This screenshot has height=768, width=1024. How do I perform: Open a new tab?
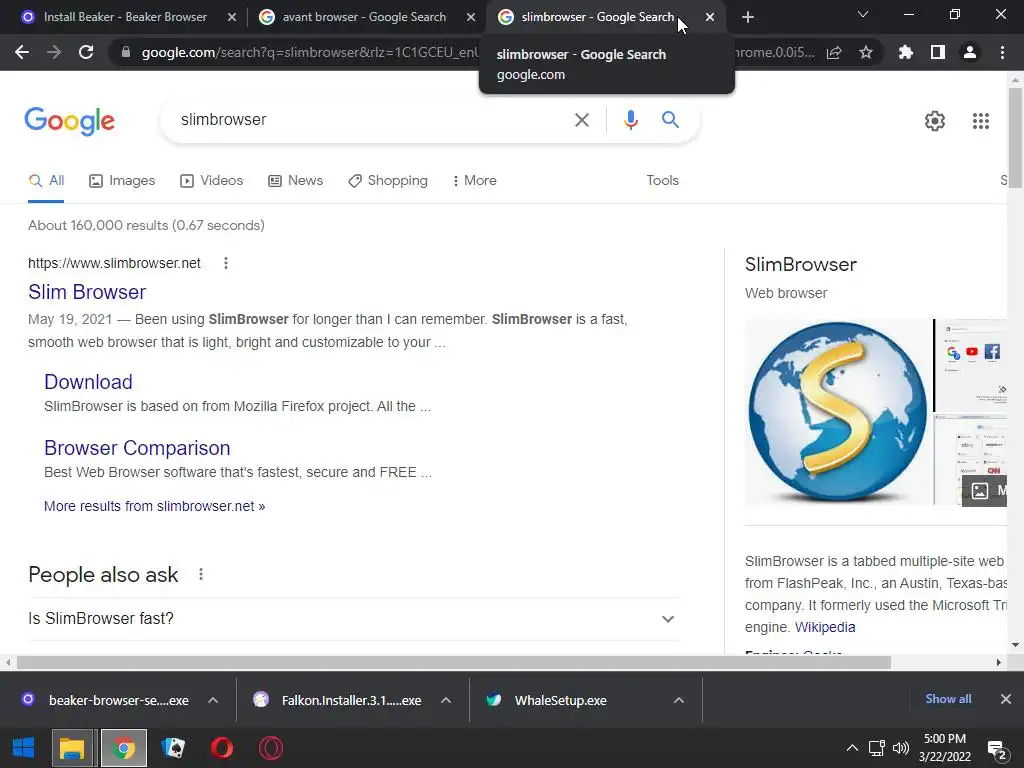[x=748, y=17]
